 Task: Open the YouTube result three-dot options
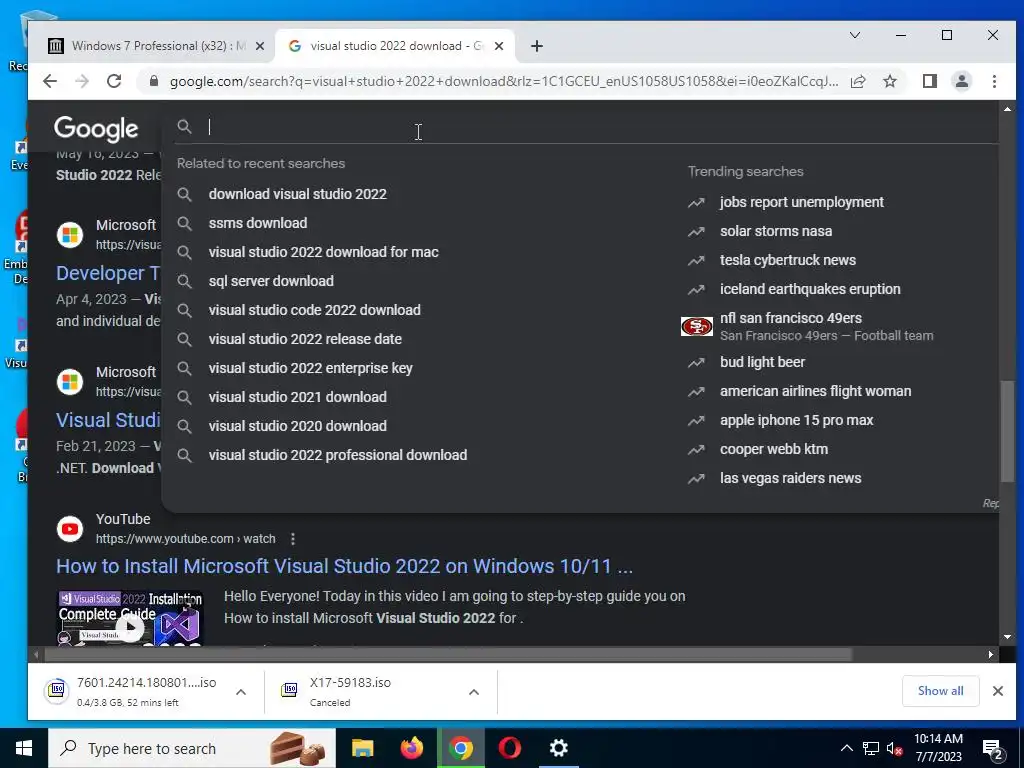[293, 539]
